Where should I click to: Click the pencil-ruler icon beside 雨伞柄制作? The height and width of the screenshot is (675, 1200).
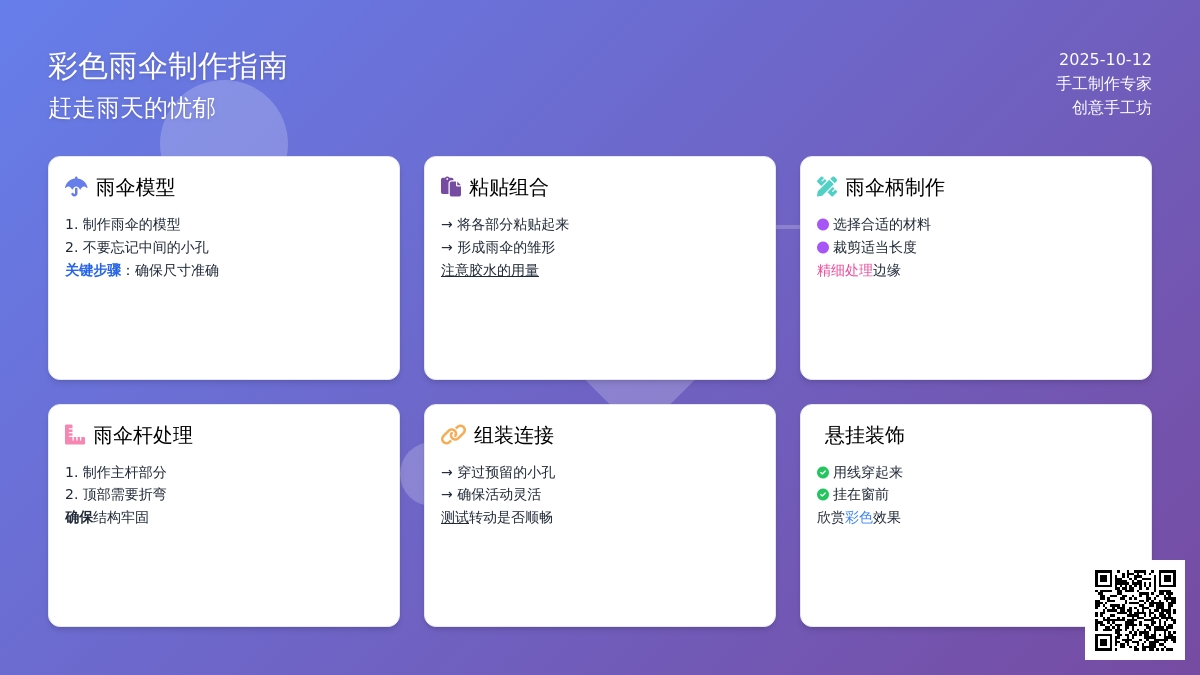827,187
